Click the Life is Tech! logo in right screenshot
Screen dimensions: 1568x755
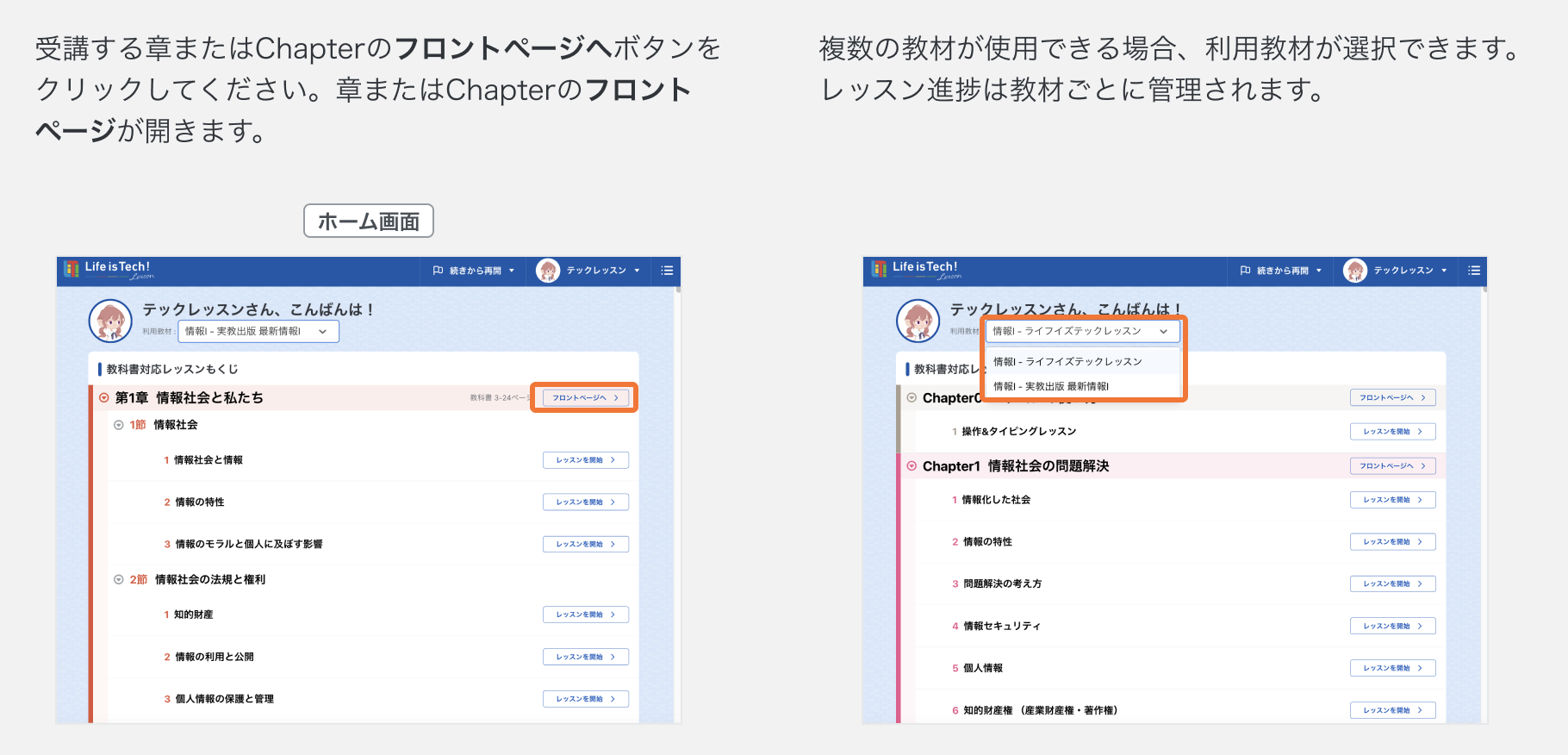coord(916,270)
